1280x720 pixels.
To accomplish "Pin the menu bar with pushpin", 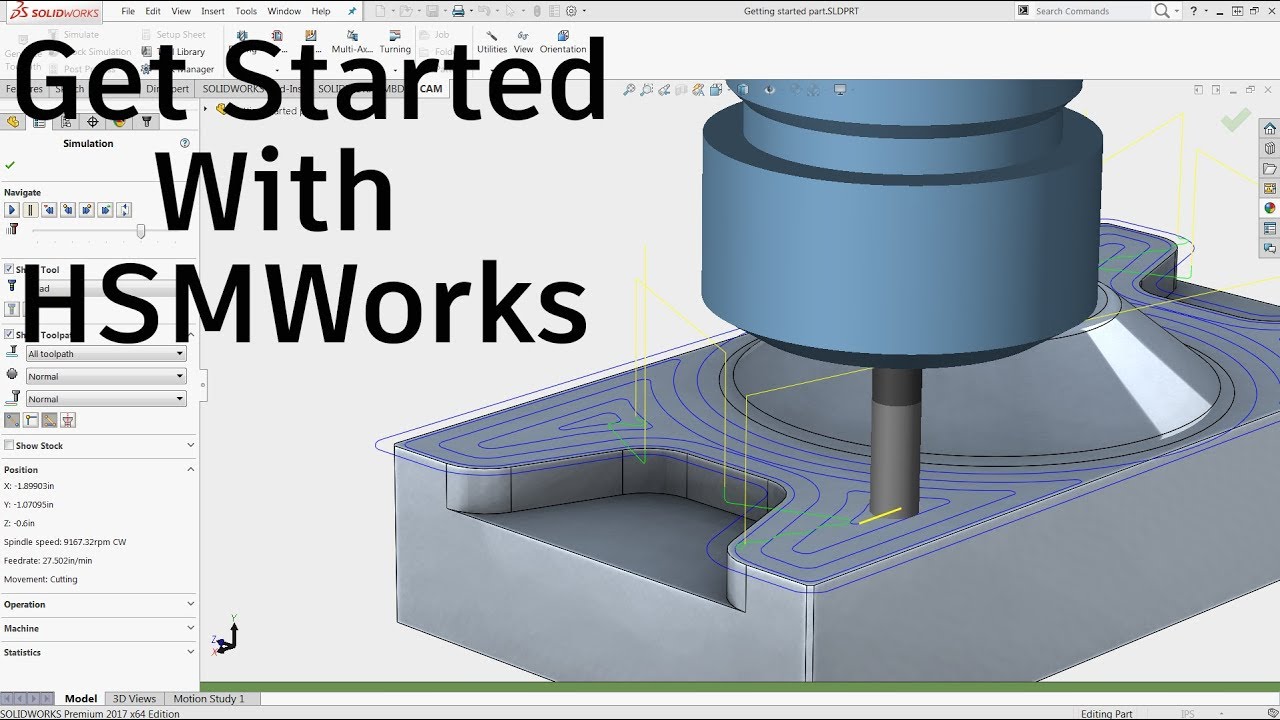I will [352, 11].
